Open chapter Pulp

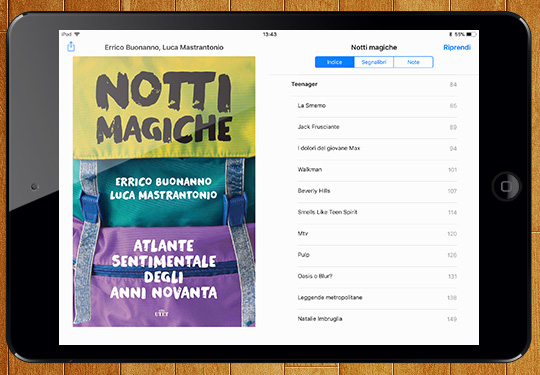(377, 255)
